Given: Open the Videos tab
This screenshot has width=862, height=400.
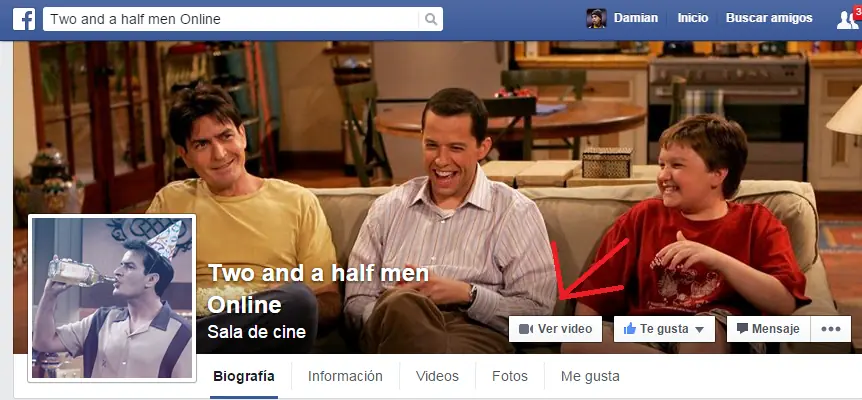Looking at the screenshot, I should [x=437, y=376].
